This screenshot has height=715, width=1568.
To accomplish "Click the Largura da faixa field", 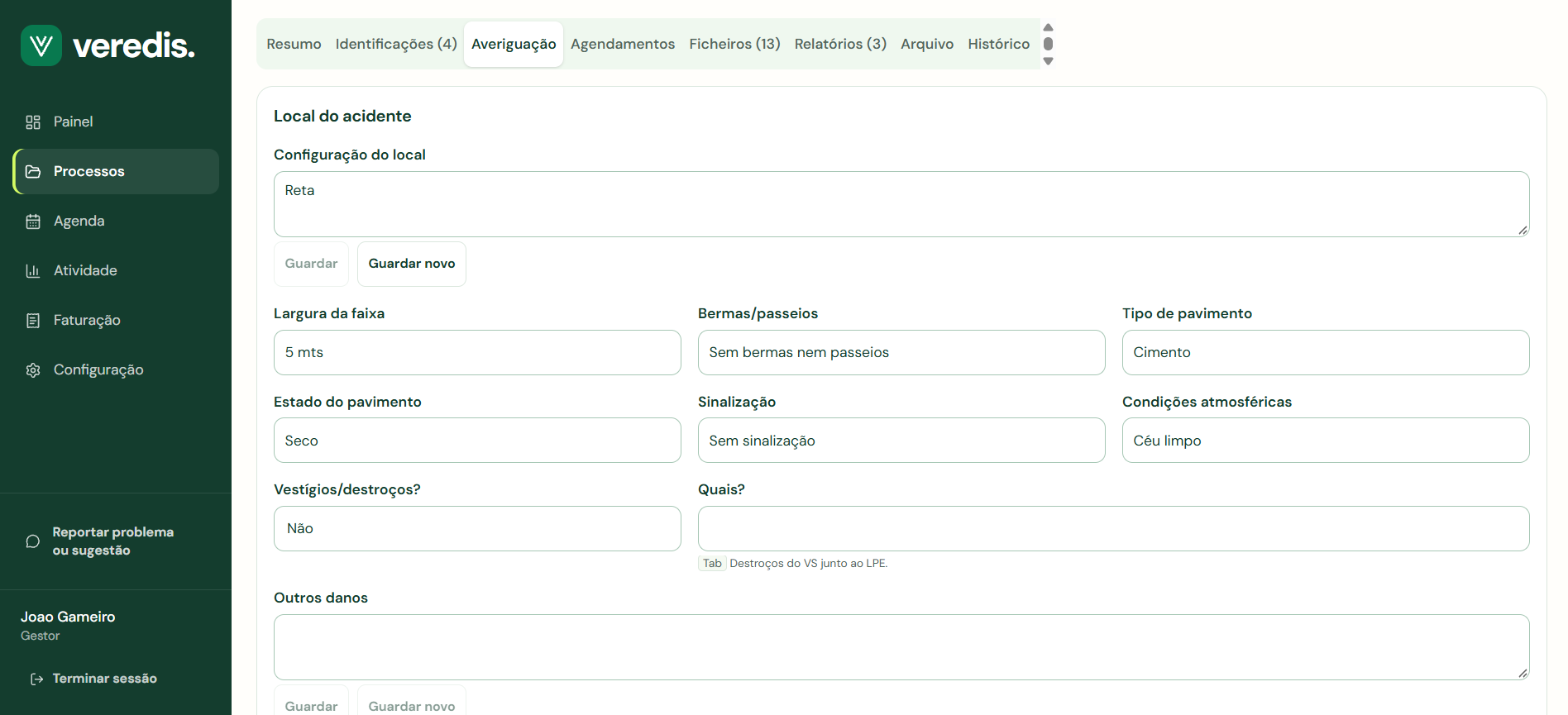I will tap(477, 353).
